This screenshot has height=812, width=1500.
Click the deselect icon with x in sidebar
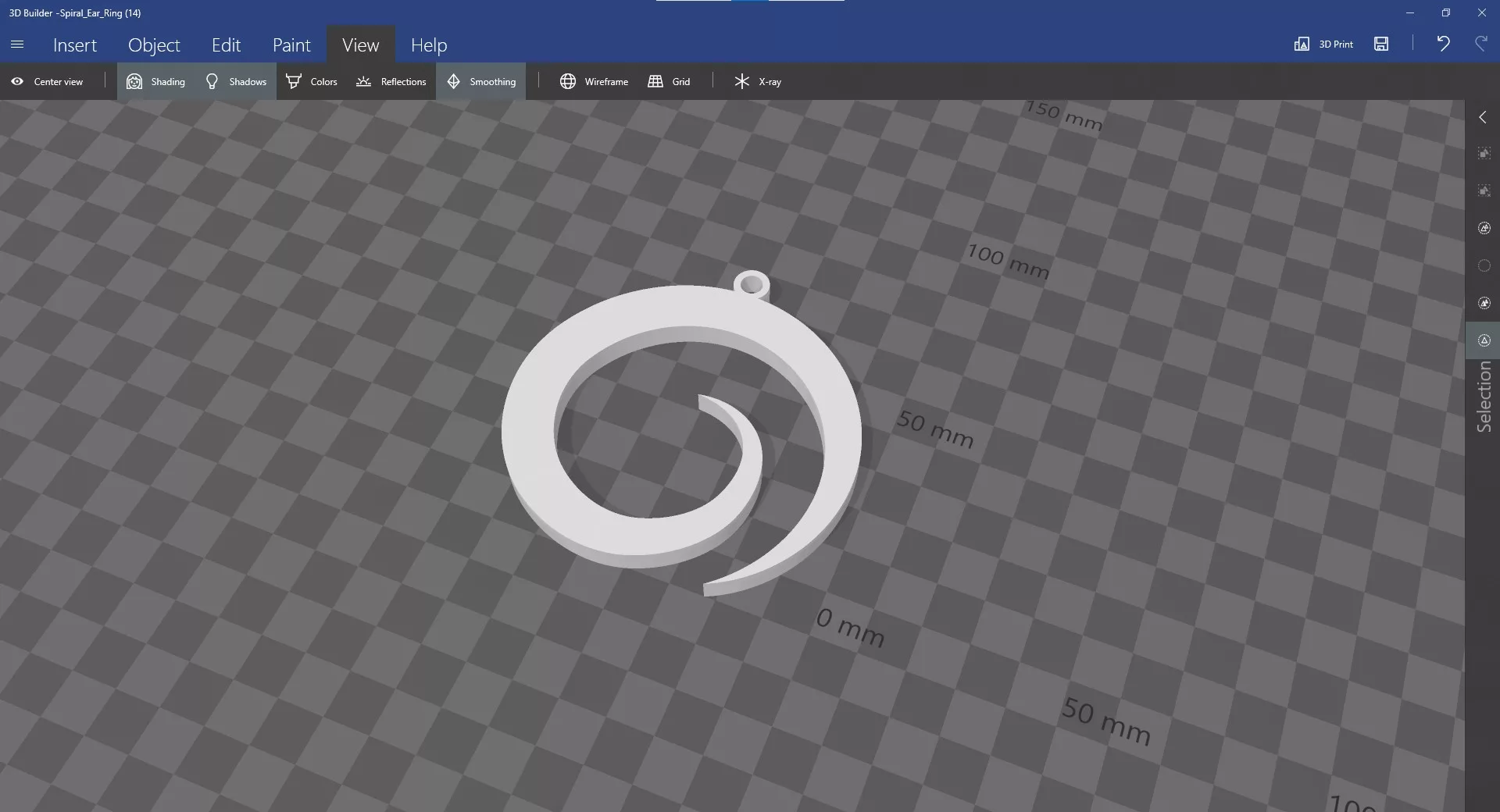(x=1484, y=191)
